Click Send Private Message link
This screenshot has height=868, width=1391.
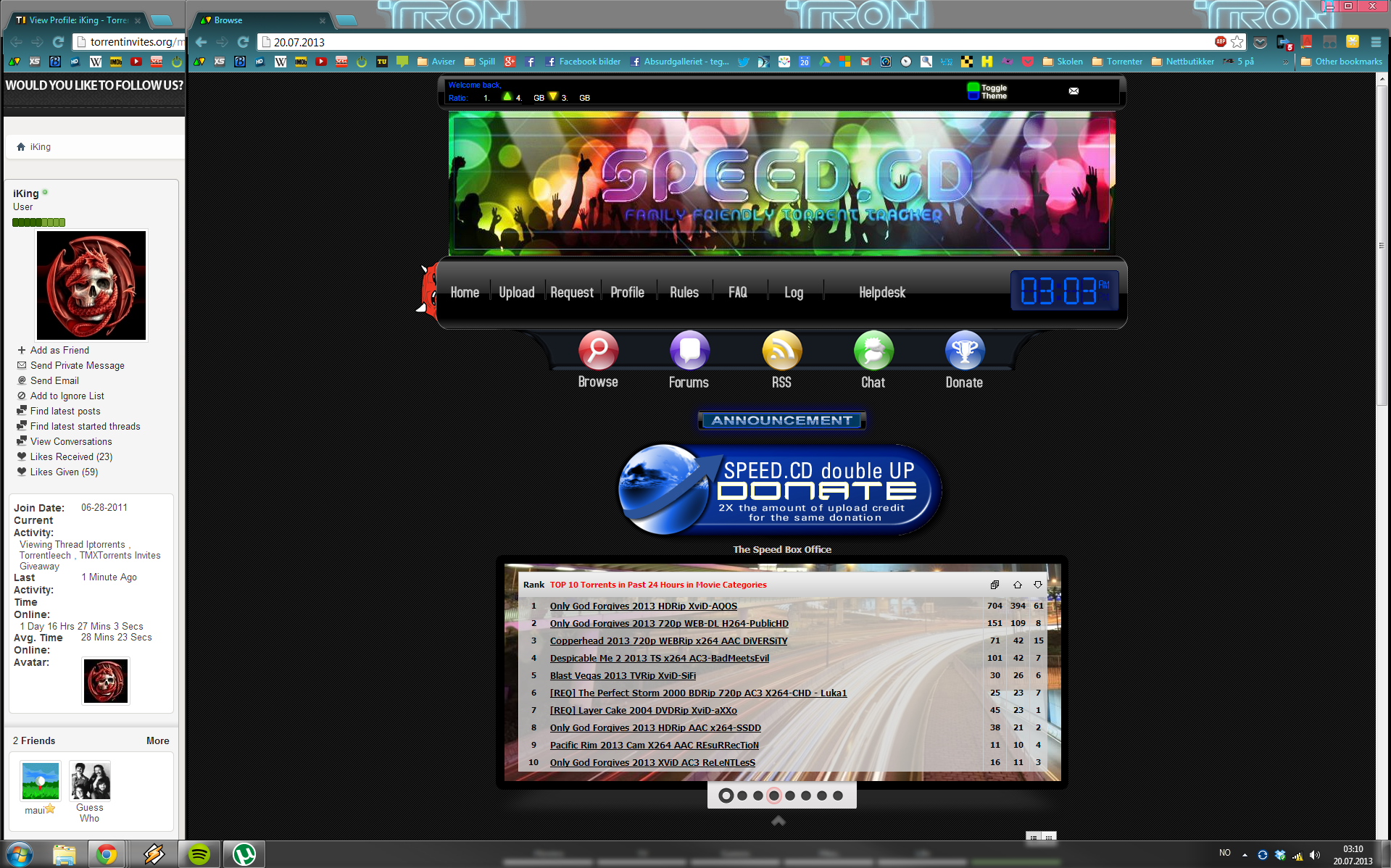tap(78, 365)
